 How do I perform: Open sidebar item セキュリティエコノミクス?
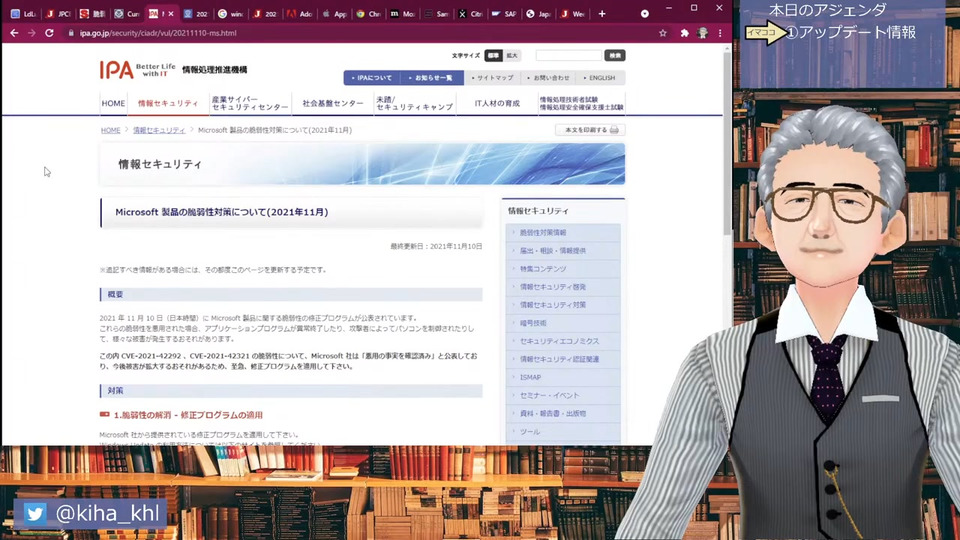(563, 341)
